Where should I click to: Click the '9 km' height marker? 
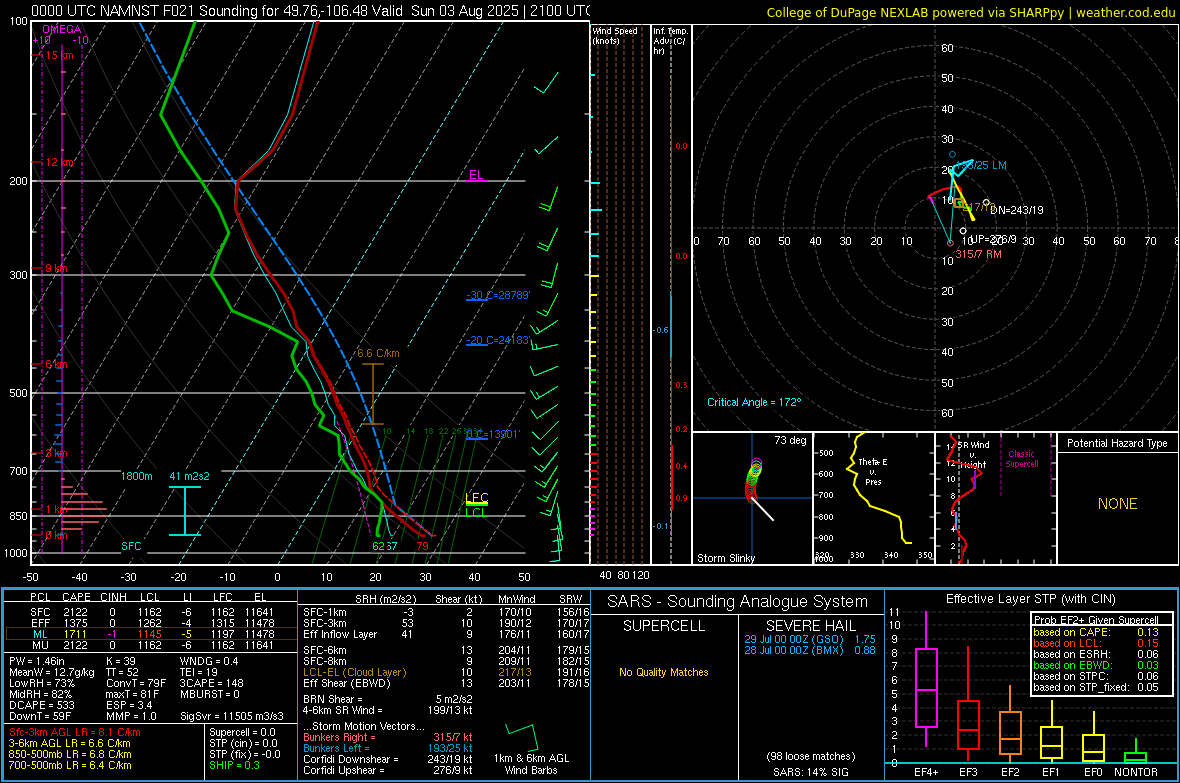coord(56,269)
